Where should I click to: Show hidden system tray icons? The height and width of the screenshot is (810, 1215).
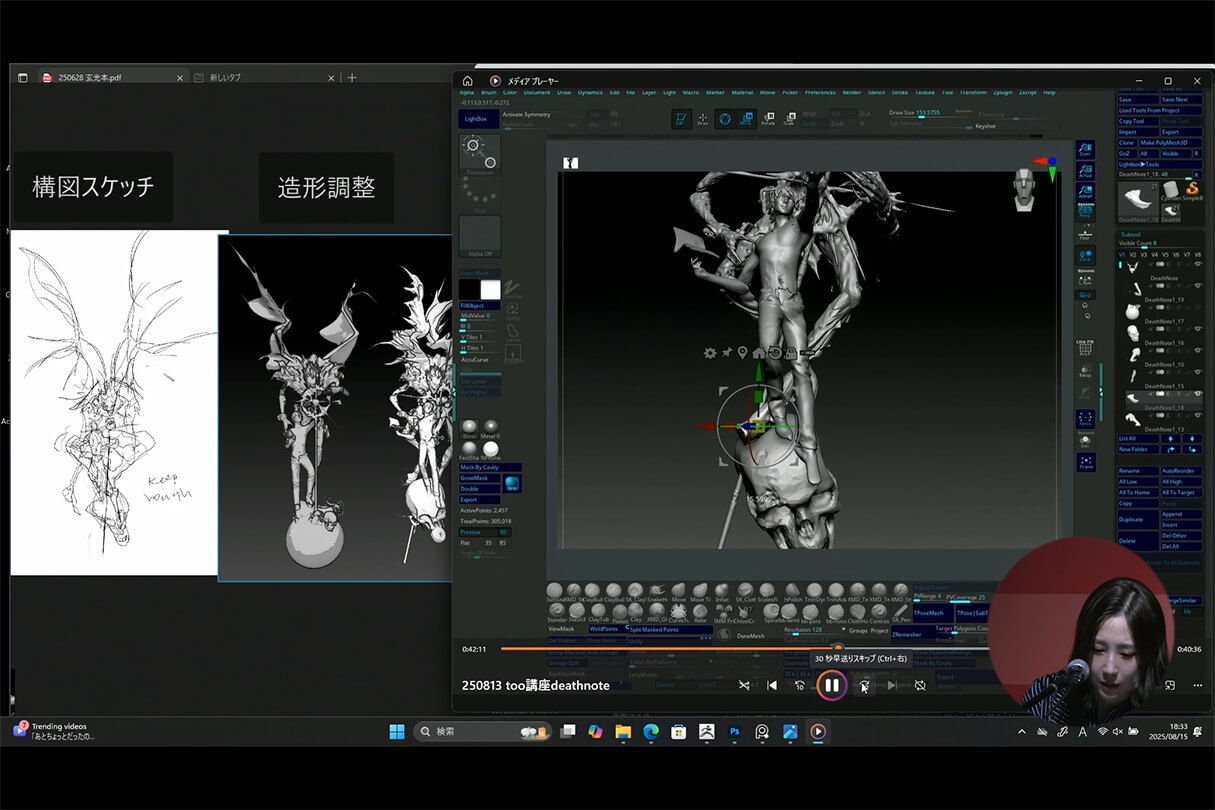(x=1021, y=732)
